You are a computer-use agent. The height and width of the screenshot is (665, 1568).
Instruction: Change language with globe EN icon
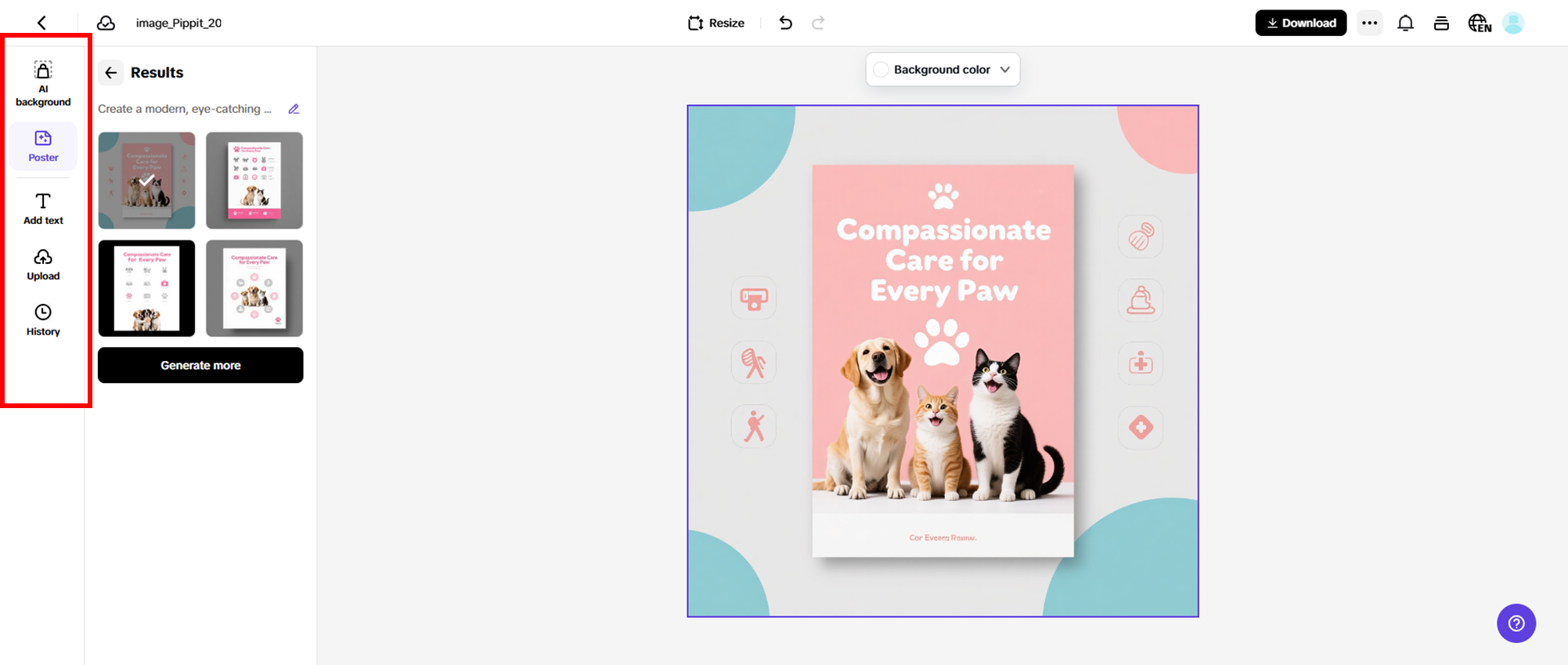click(1479, 23)
